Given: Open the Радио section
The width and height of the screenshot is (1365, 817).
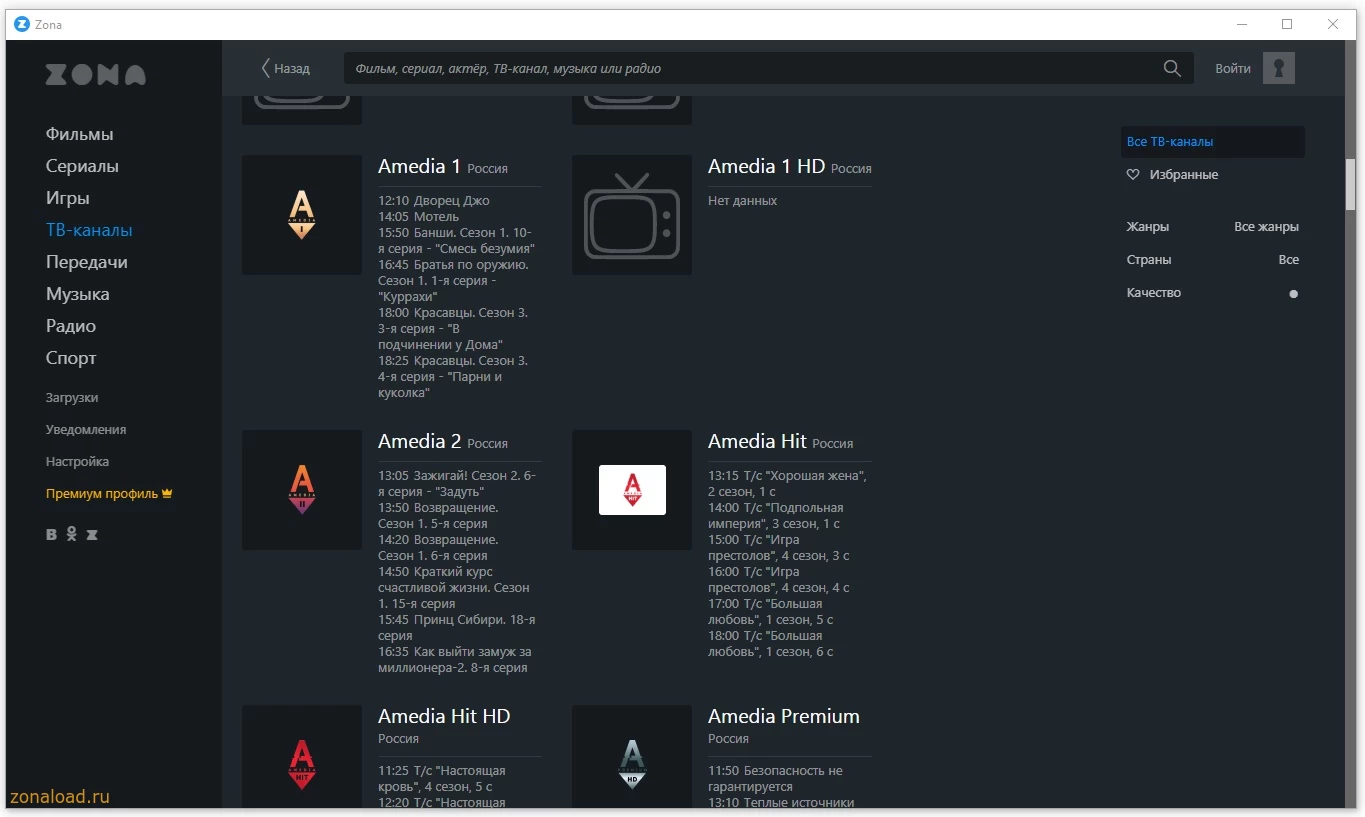Looking at the screenshot, I should pyautogui.click(x=71, y=326).
